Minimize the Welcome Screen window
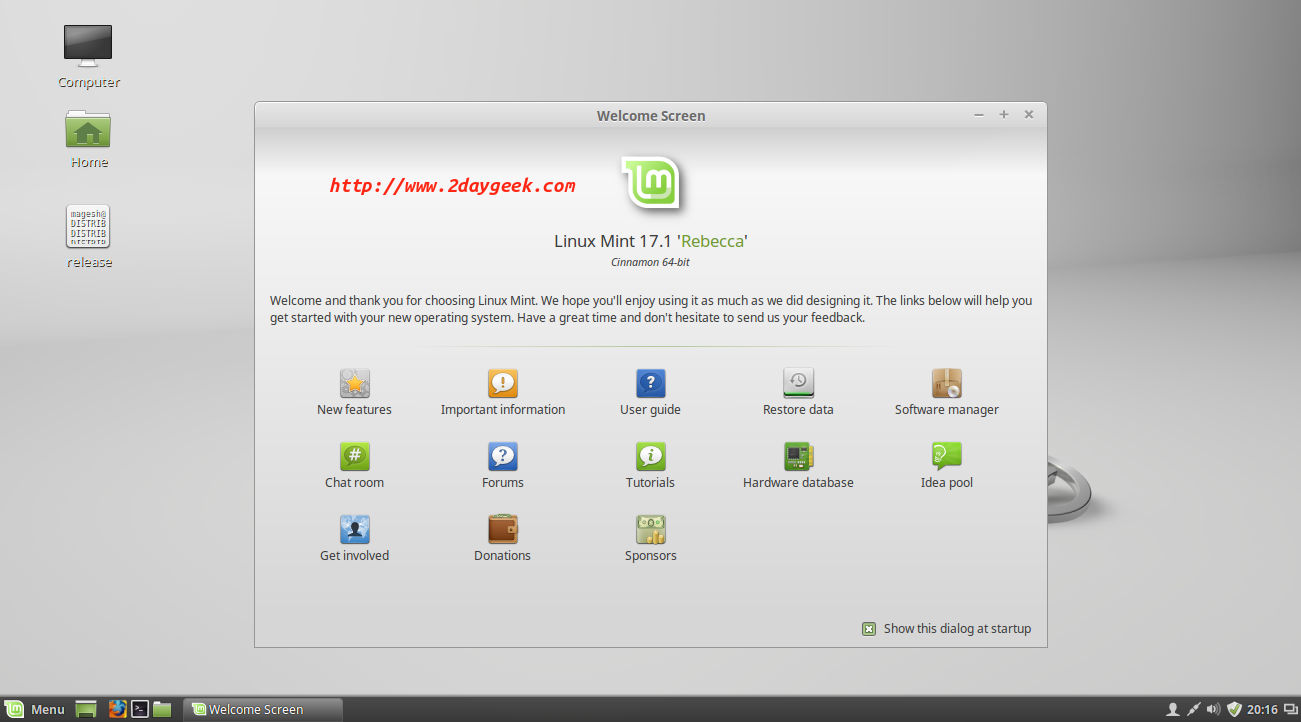The height and width of the screenshot is (722, 1301). click(x=979, y=115)
